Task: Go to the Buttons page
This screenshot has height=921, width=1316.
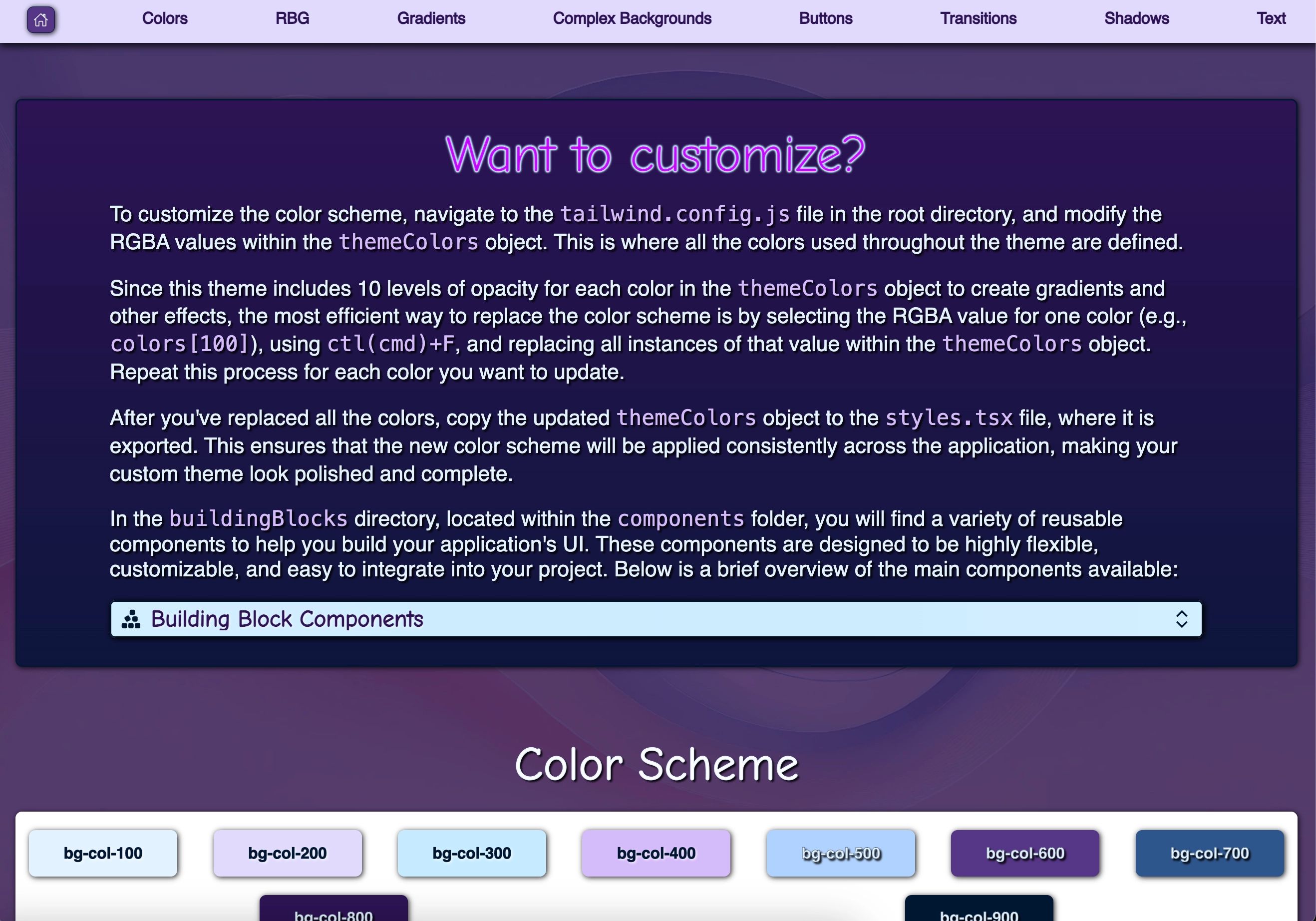Action: tap(825, 18)
